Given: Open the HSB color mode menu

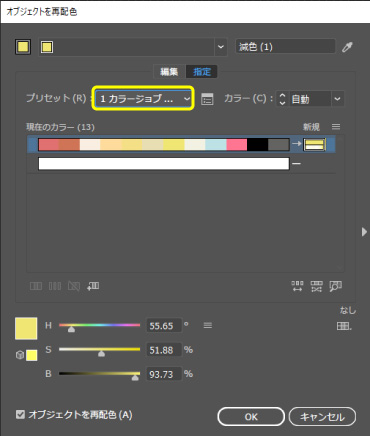Looking at the screenshot, I should (x=208, y=325).
